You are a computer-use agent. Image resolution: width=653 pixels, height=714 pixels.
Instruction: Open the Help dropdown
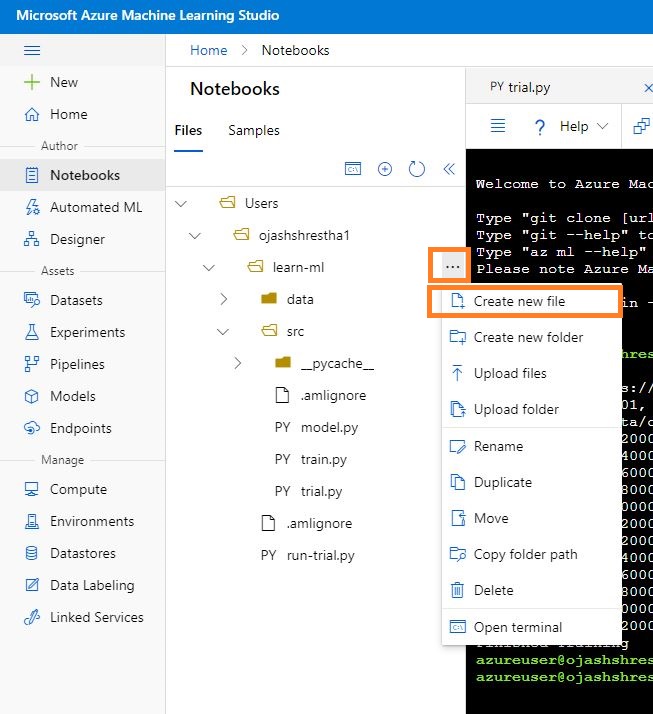click(584, 126)
